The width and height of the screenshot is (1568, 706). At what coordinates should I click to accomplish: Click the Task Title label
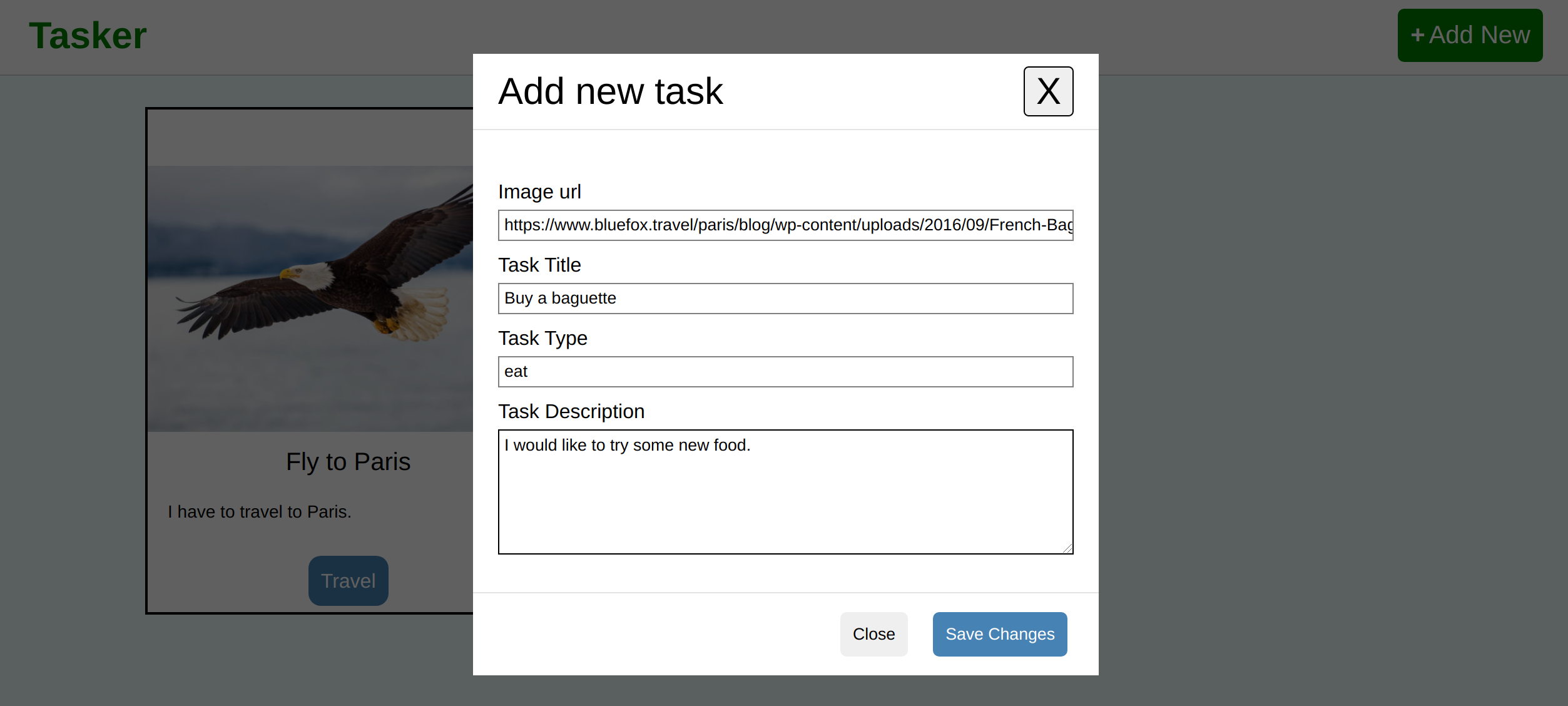[539, 265]
